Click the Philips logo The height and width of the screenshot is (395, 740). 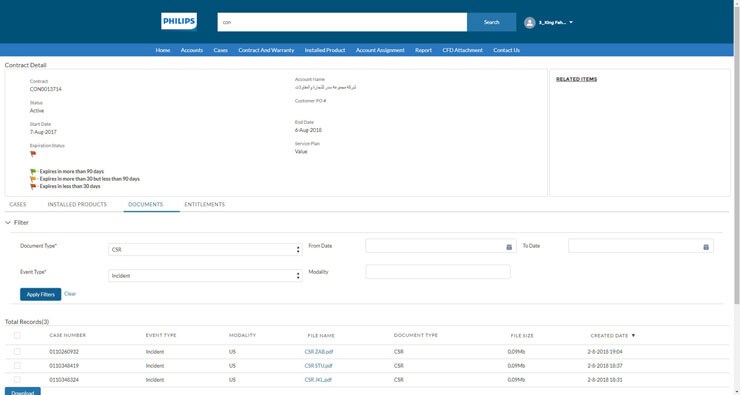179,21
